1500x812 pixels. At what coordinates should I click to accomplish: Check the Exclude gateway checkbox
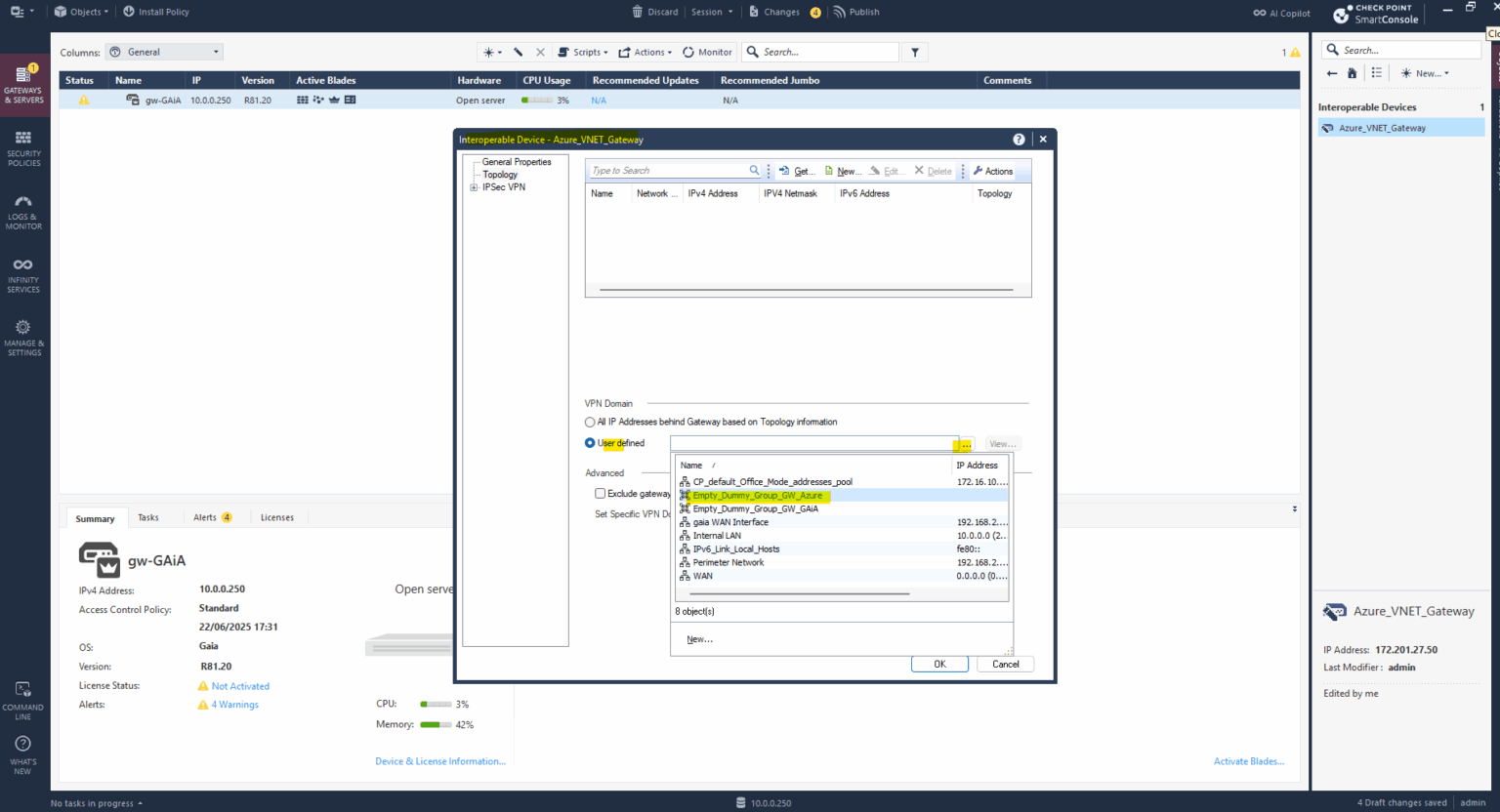[601, 493]
